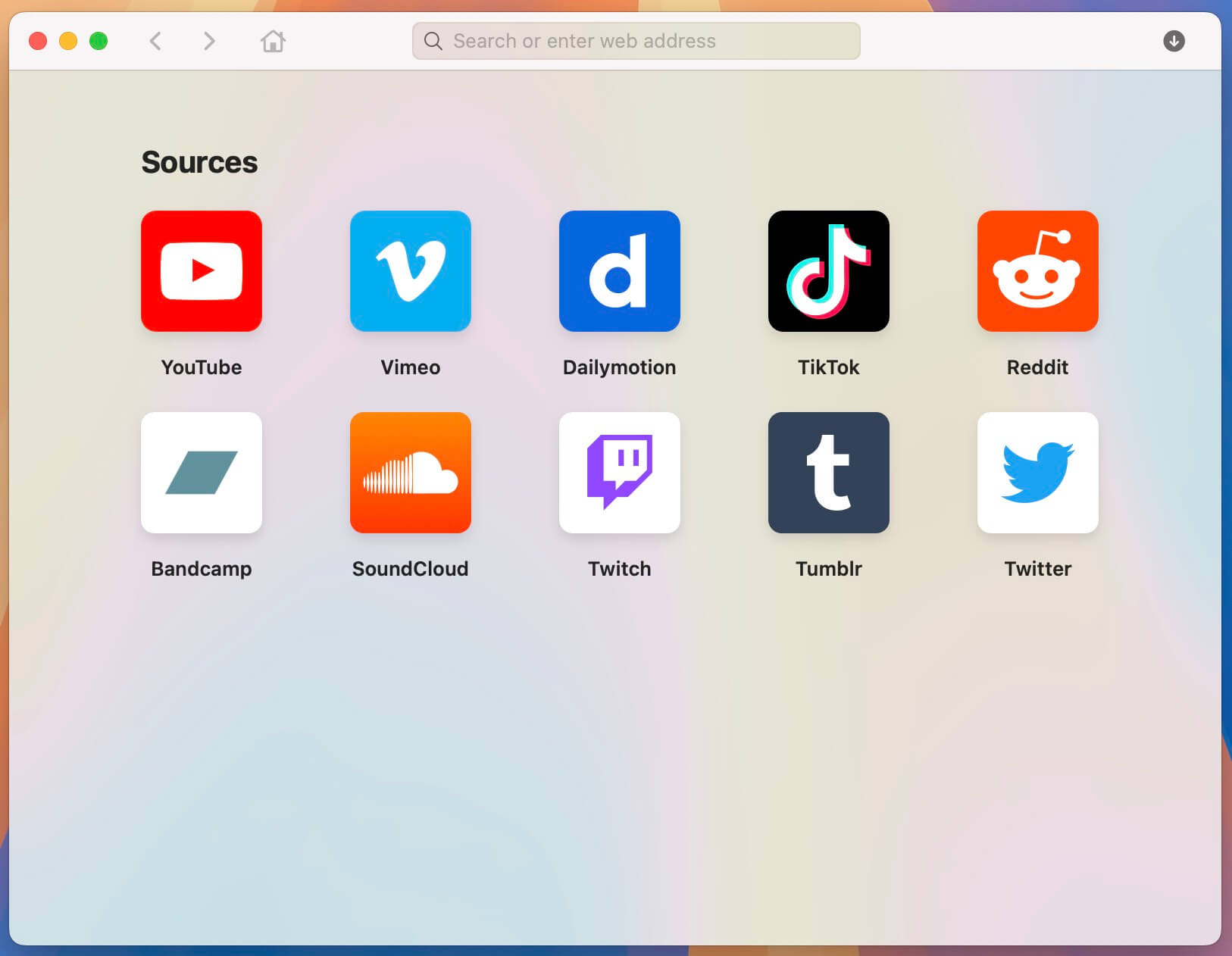Open the Bandcamp source icon
Screen dimensions: 1232x956
pos(202,473)
